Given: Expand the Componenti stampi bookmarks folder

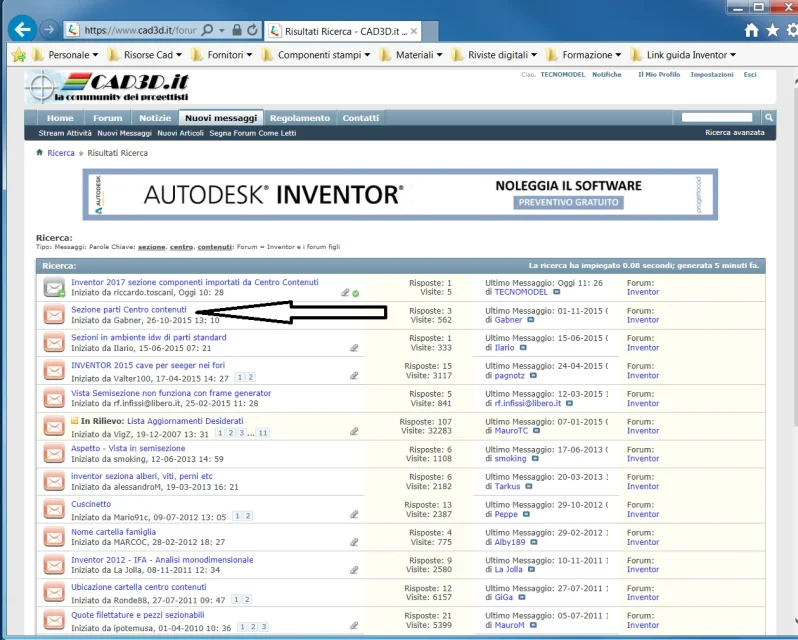Looking at the screenshot, I should (x=316, y=54).
